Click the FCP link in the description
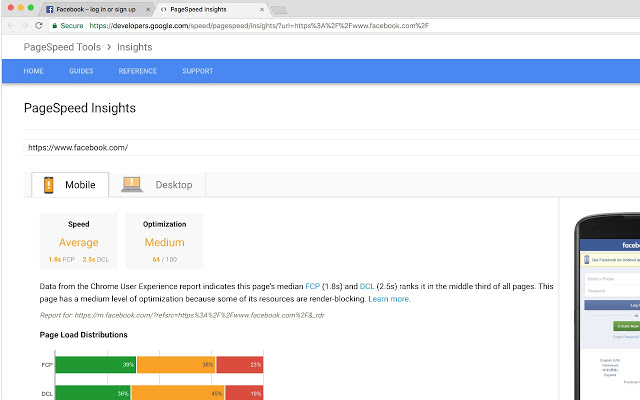 313,287
